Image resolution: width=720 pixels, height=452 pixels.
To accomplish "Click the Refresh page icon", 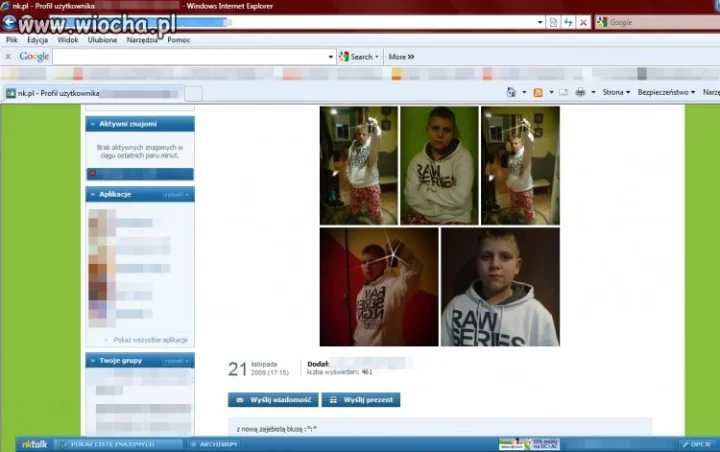I will 568,22.
